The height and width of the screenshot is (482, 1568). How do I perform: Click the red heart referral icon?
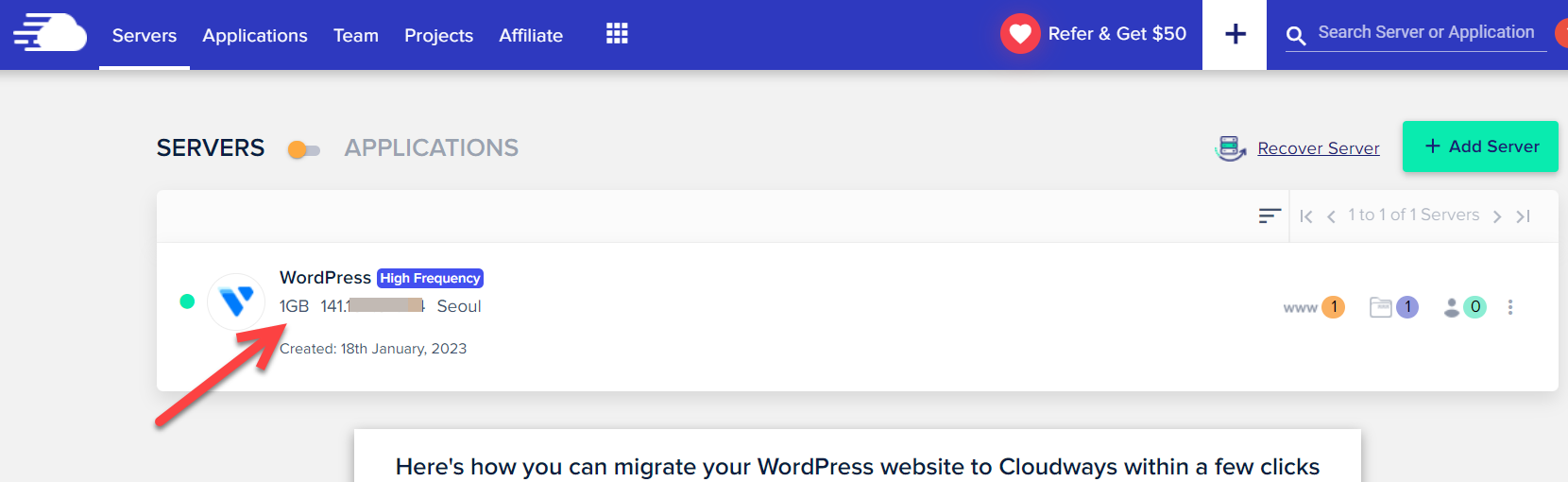(x=1020, y=34)
